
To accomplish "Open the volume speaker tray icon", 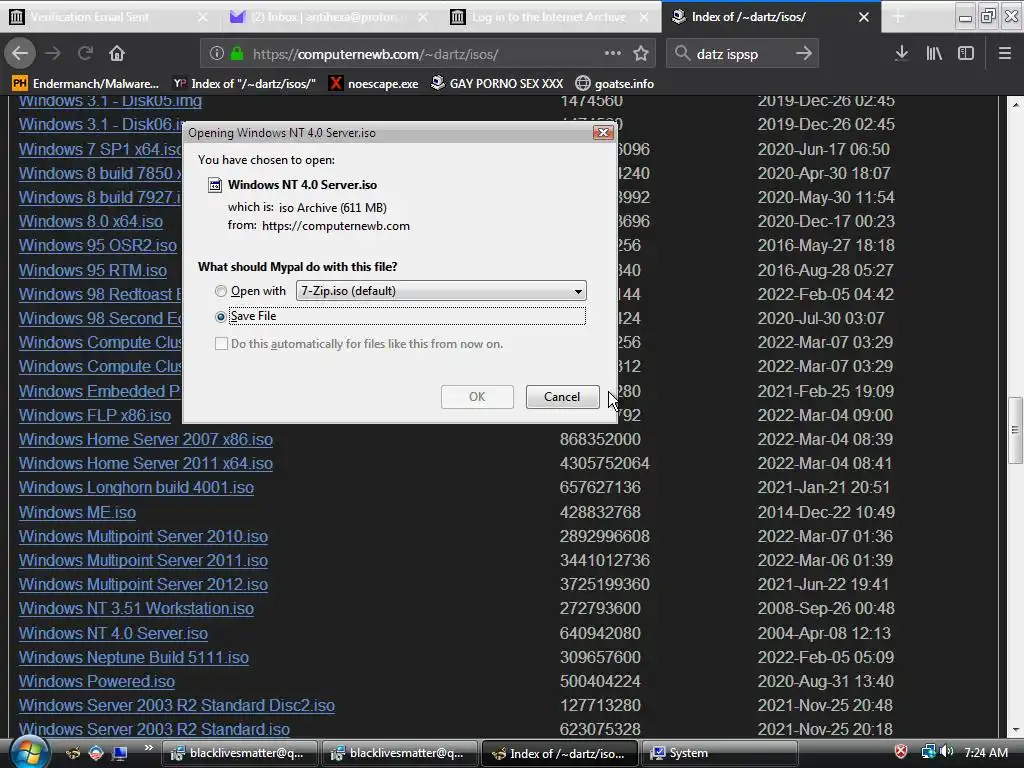I will 948,752.
